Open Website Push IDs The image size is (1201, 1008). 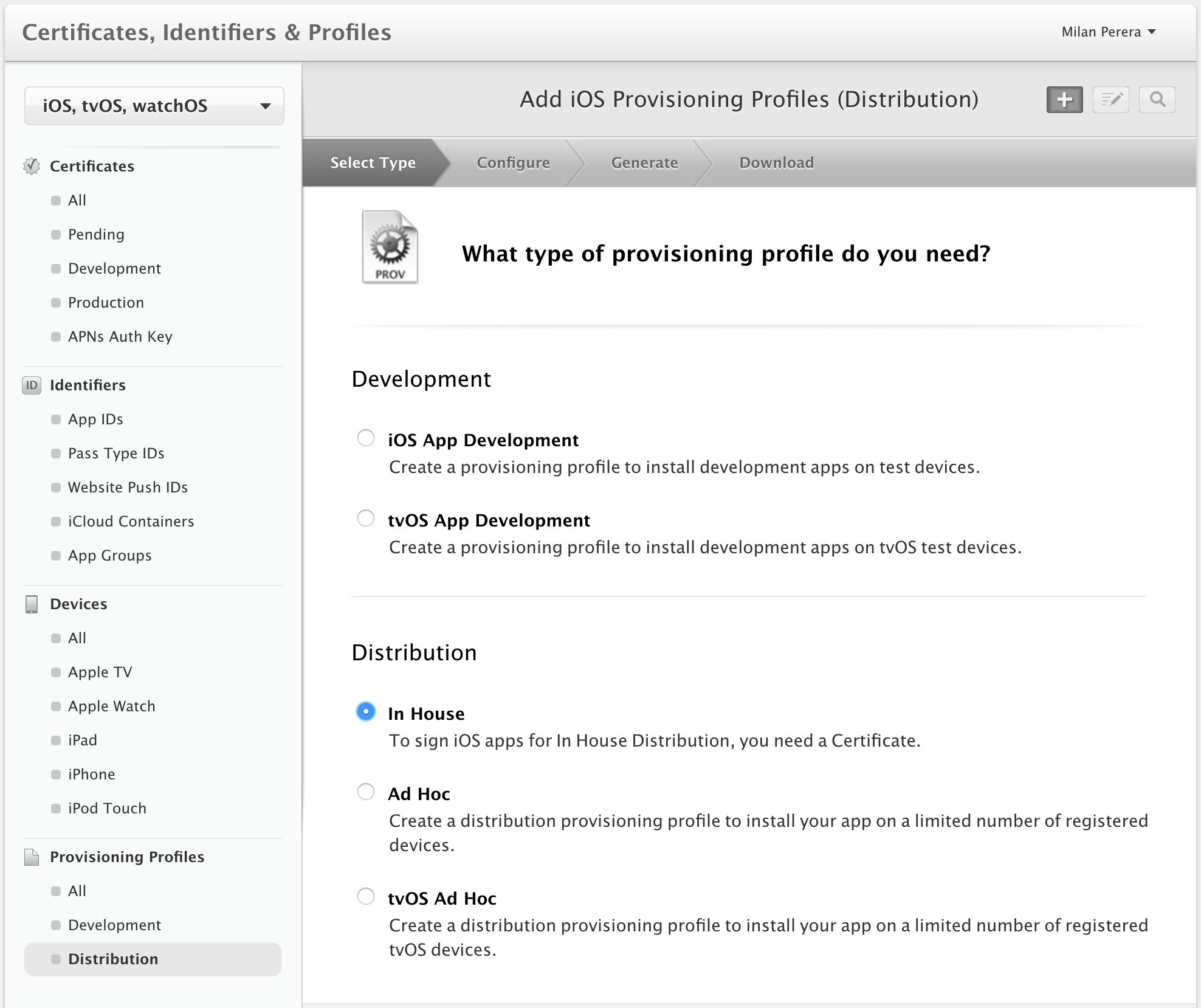[128, 487]
